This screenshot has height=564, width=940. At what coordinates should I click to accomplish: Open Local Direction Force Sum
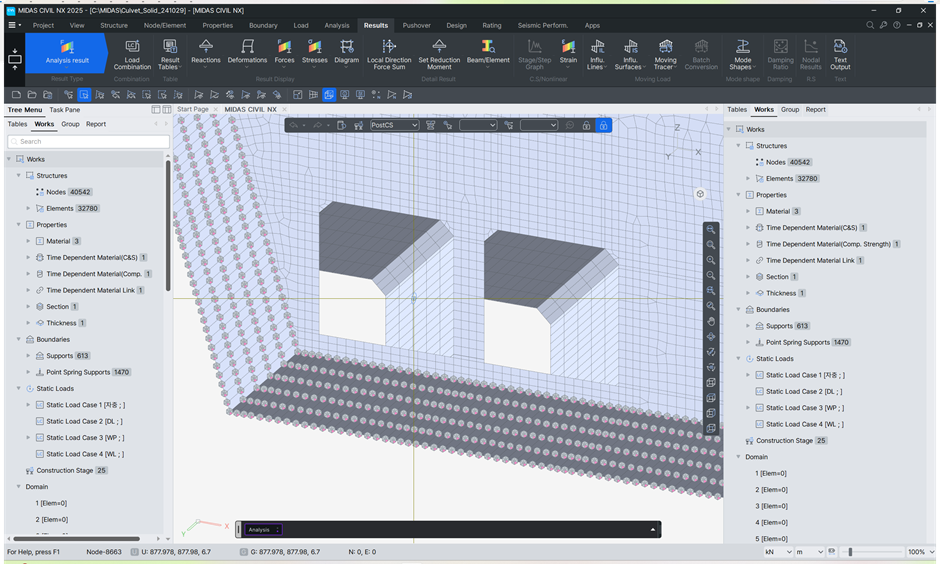pyautogui.click(x=389, y=55)
